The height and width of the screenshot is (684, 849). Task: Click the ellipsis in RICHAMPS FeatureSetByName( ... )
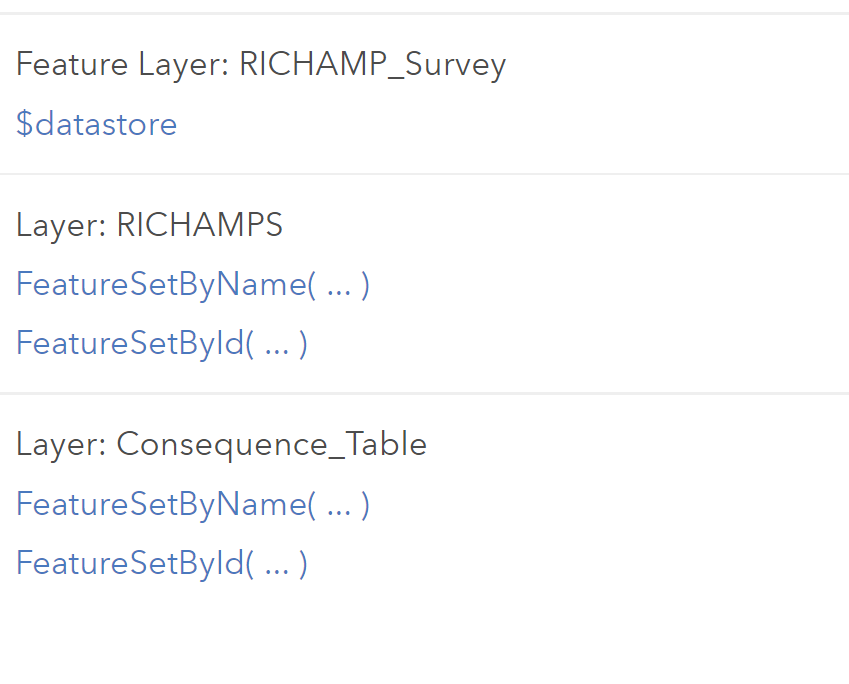[x=339, y=285]
